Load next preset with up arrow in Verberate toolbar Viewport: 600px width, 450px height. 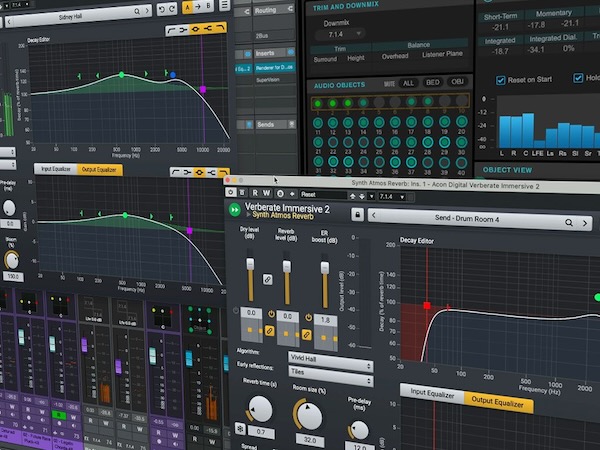[x=352, y=196]
